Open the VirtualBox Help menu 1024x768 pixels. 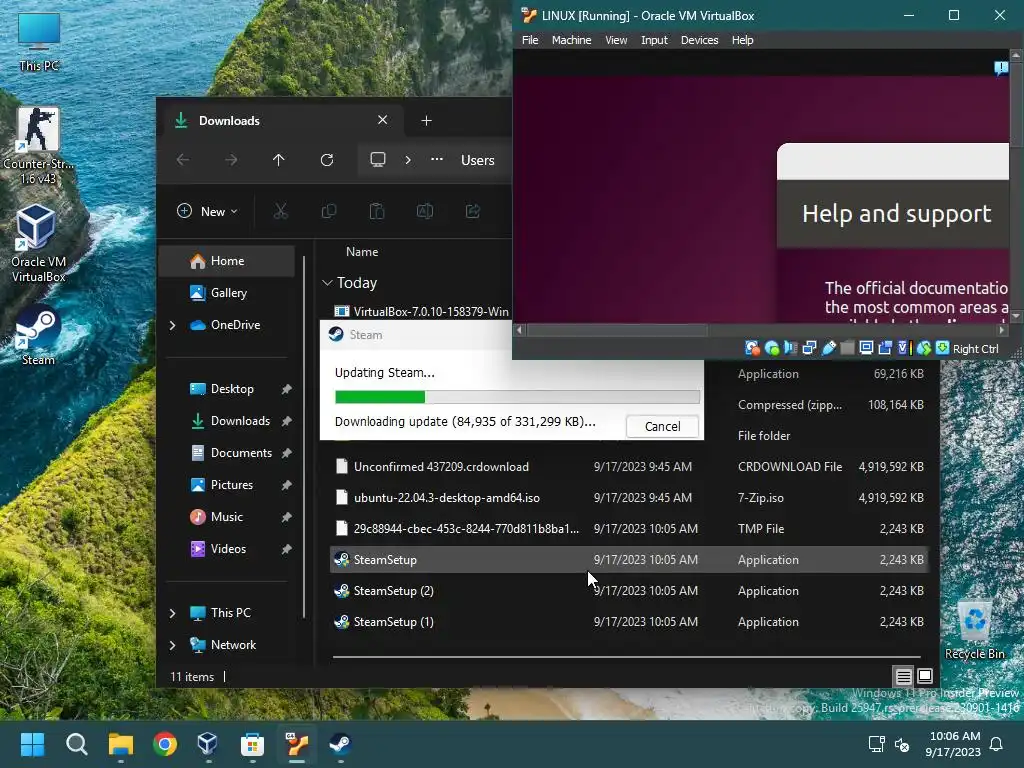(x=743, y=40)
